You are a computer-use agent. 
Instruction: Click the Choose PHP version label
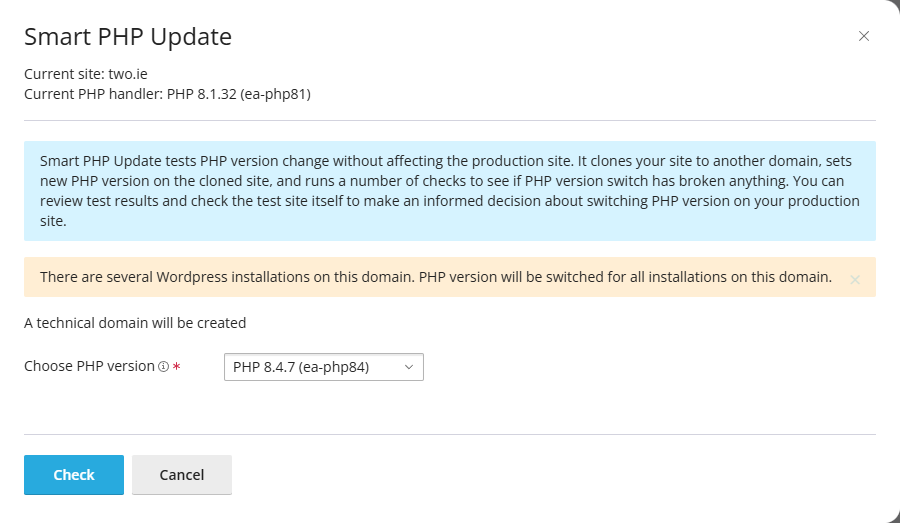point(90,366)
